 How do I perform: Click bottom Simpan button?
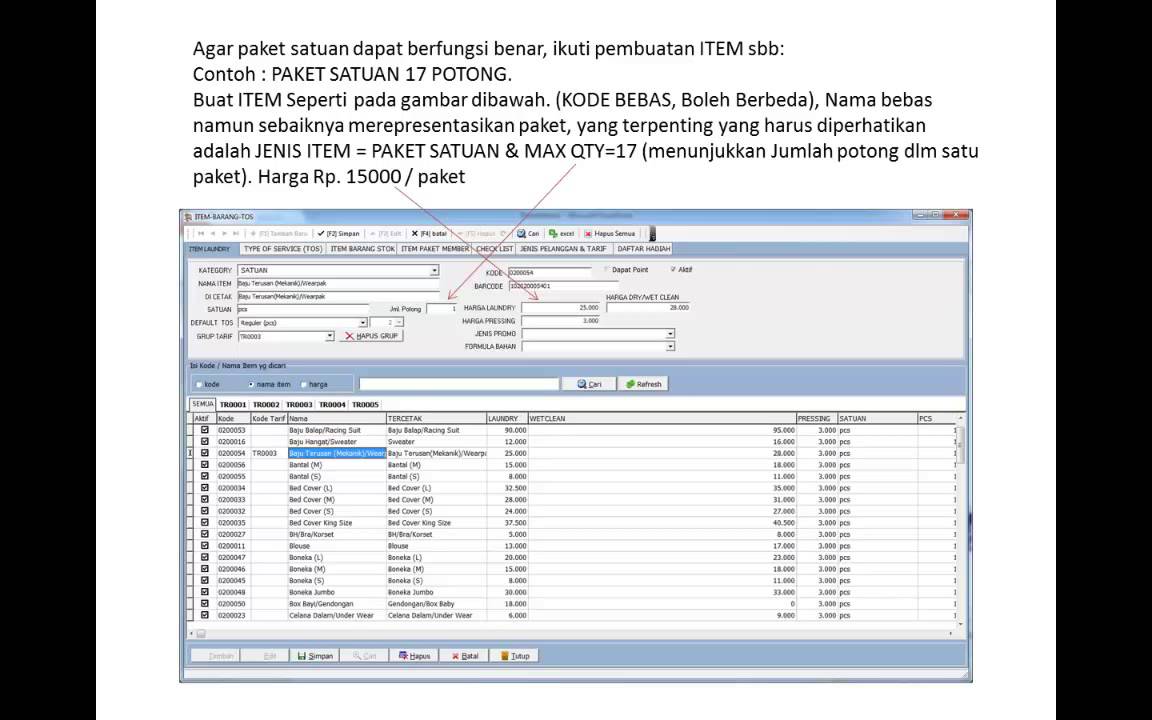coord(315,656)
